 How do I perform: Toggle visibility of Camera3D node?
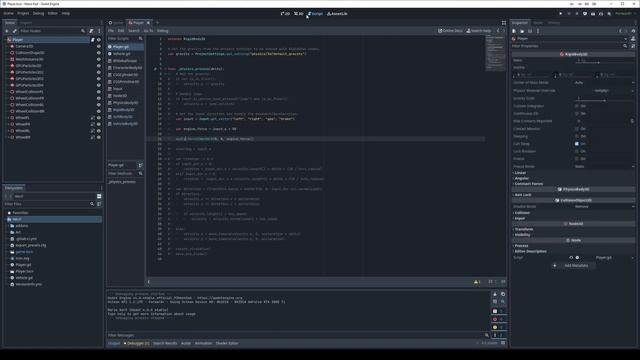(98, 46)
